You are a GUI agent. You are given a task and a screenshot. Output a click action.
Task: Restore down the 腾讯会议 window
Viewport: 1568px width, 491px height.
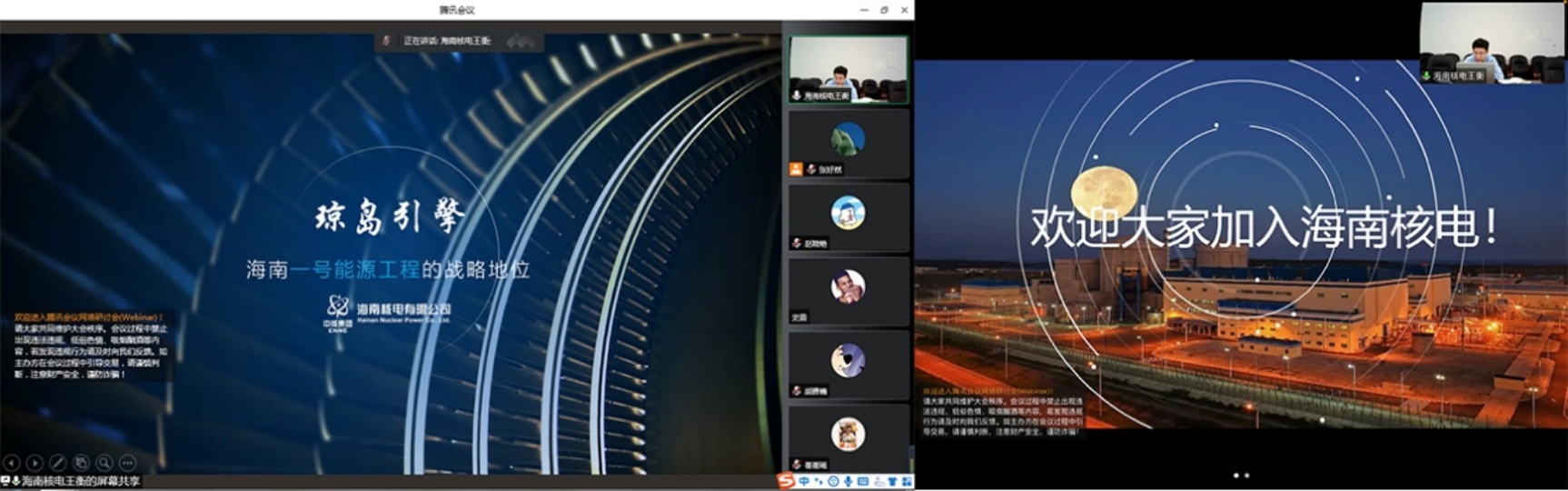[884, 10]
